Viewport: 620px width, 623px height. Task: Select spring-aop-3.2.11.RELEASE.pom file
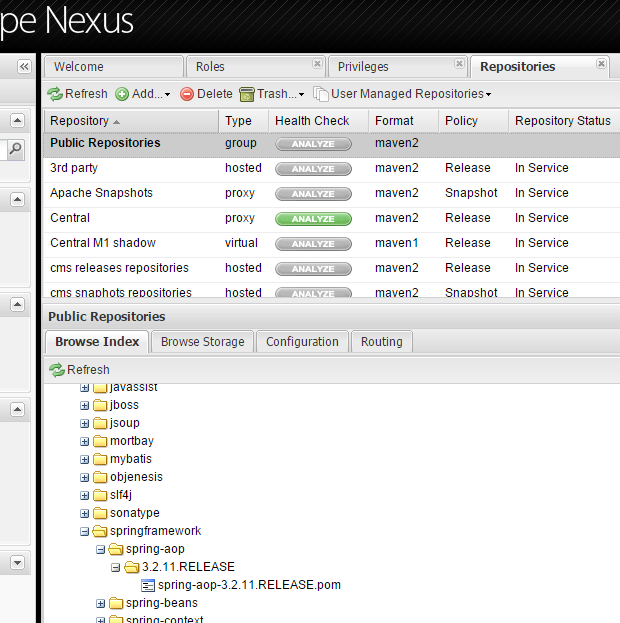pyautogui.click(x=249, y=585)
